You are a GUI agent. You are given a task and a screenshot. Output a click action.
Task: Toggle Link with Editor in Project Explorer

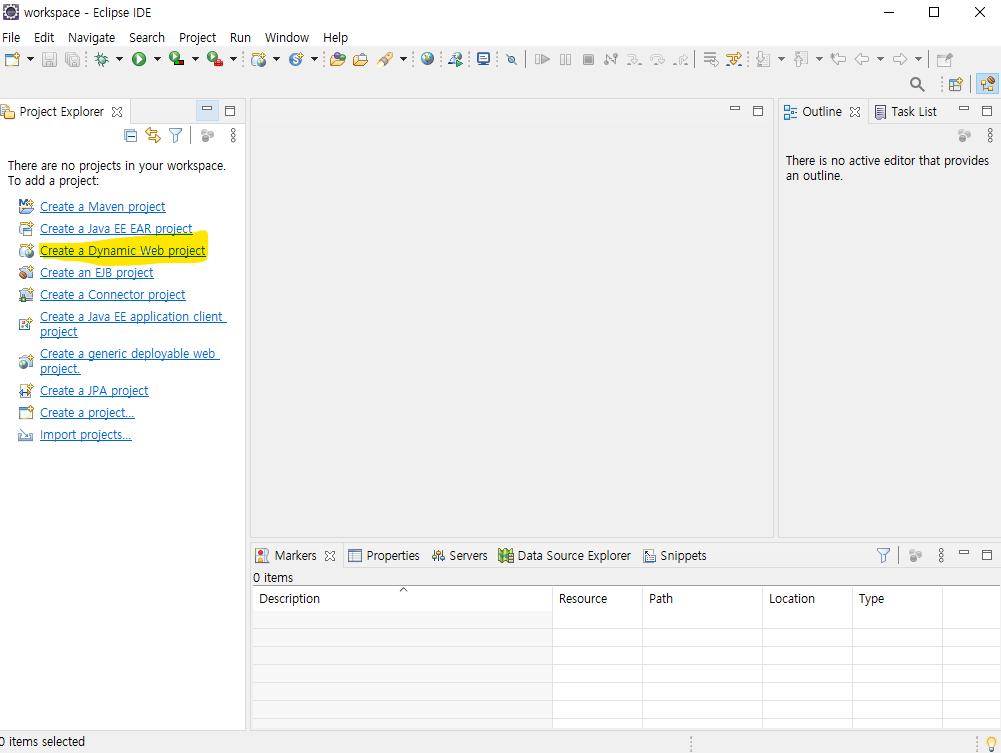tap(153, 135)
